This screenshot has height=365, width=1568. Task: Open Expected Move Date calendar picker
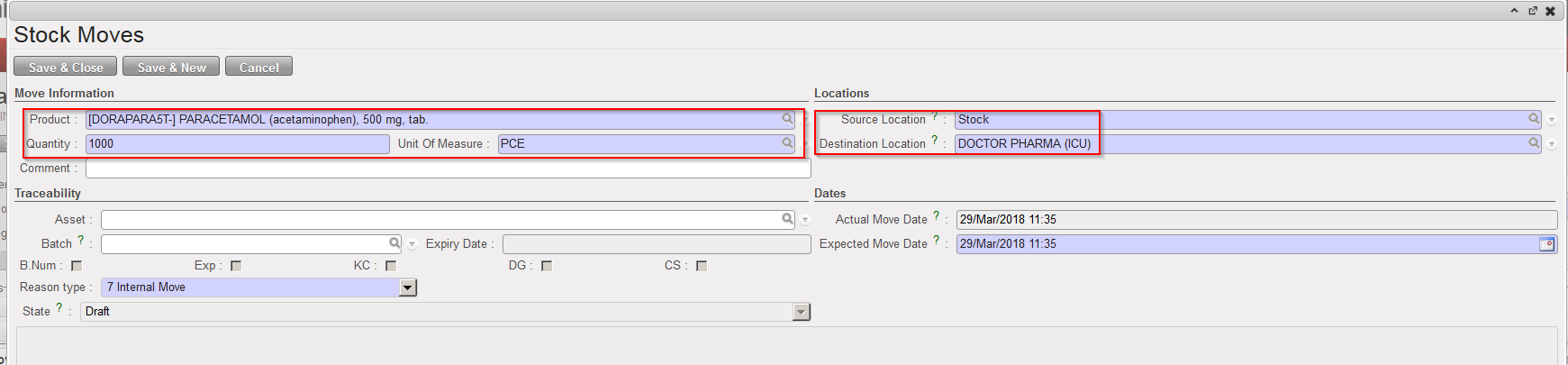click(1546, 244)
